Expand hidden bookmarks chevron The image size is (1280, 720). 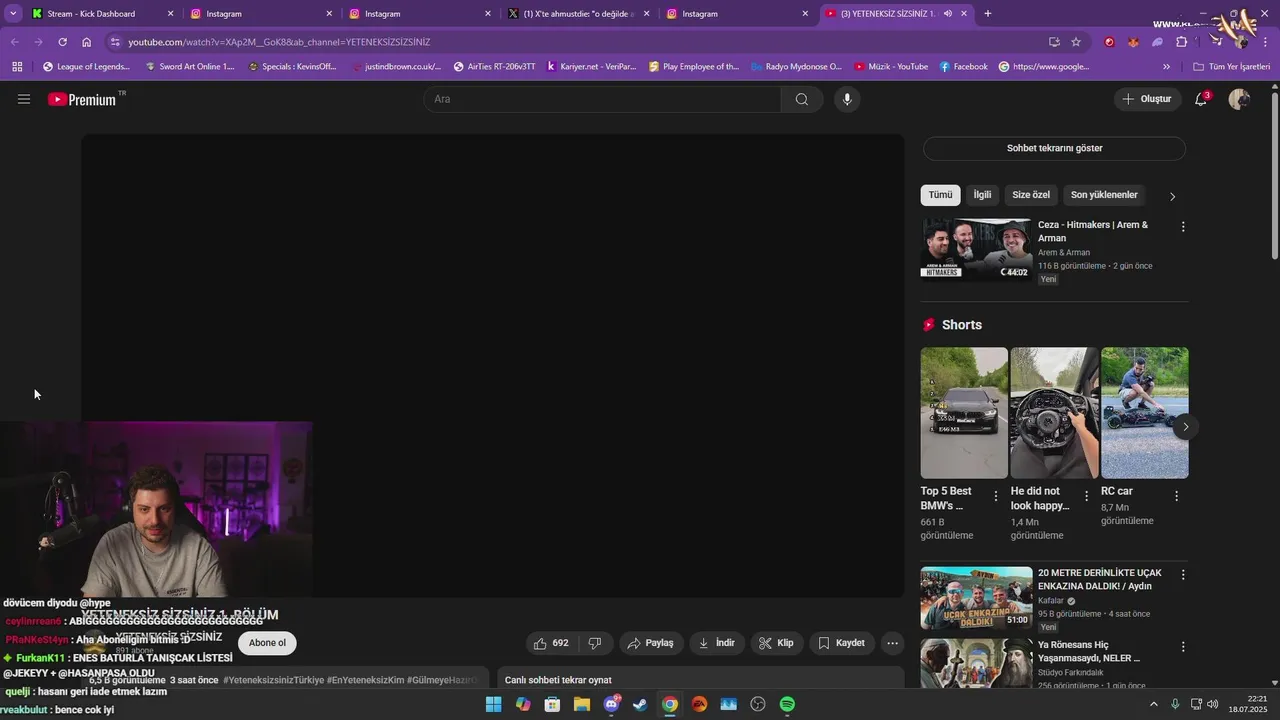pos(1166,67)
